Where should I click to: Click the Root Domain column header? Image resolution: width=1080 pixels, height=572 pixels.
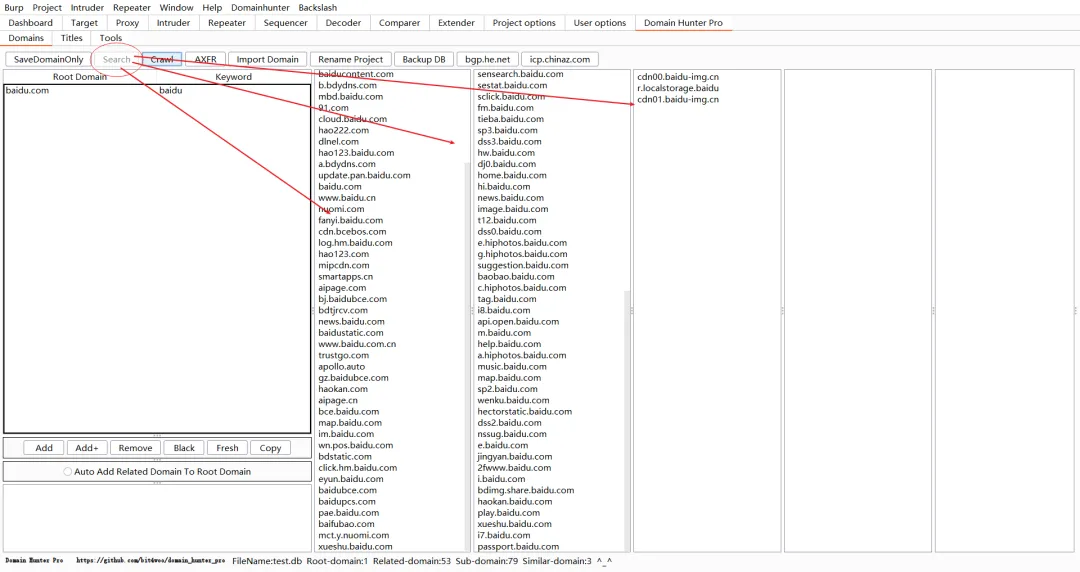(x=80, y=76)
